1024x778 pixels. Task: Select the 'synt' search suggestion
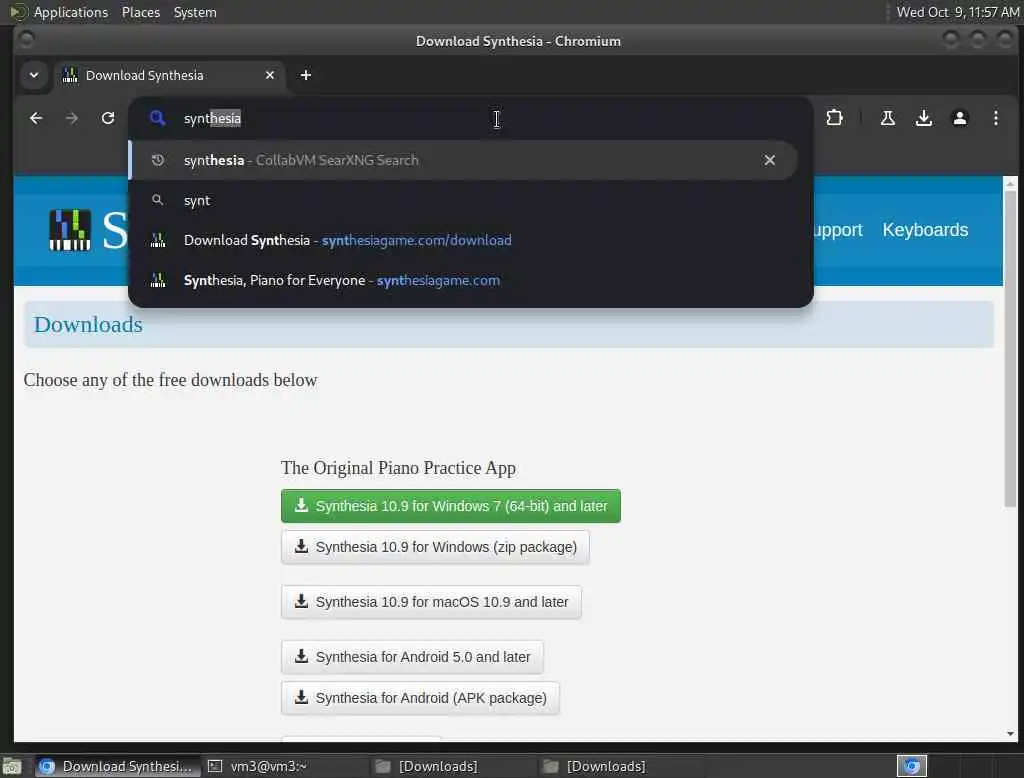click(x=463, y=201)
